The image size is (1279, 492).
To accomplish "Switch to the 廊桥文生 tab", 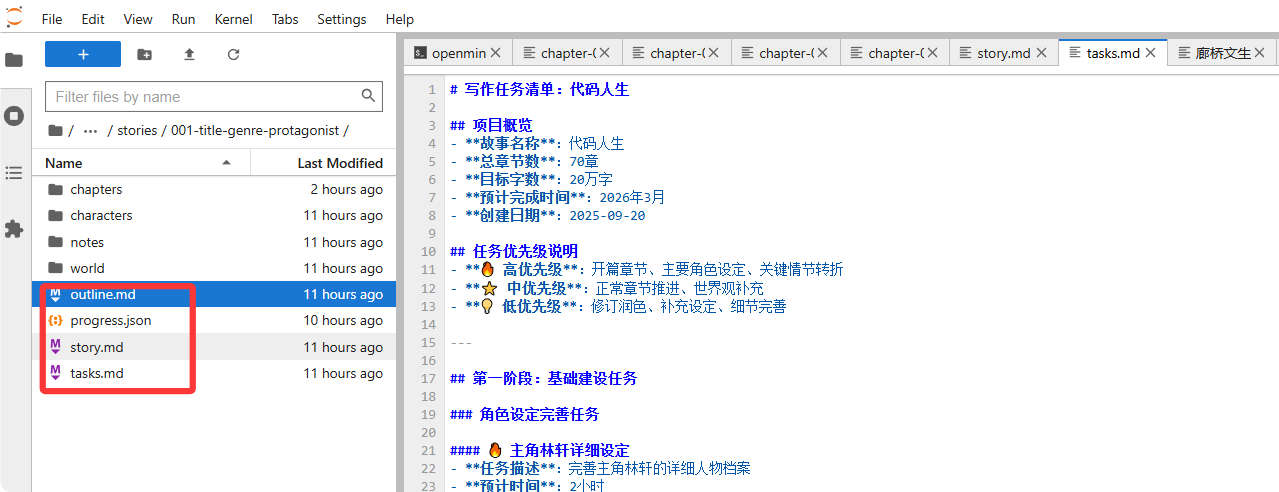I will [1222, 53].
